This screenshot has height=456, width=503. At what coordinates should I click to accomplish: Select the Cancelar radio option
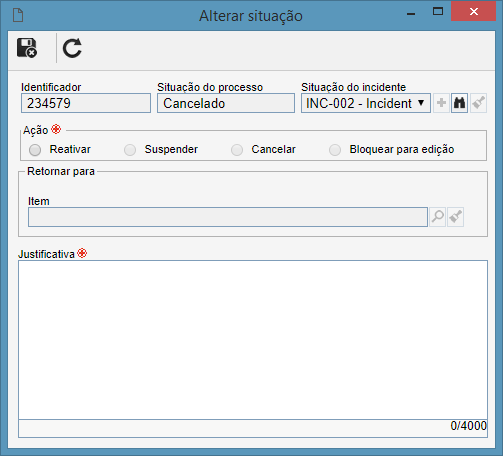[x=237, y=150]
